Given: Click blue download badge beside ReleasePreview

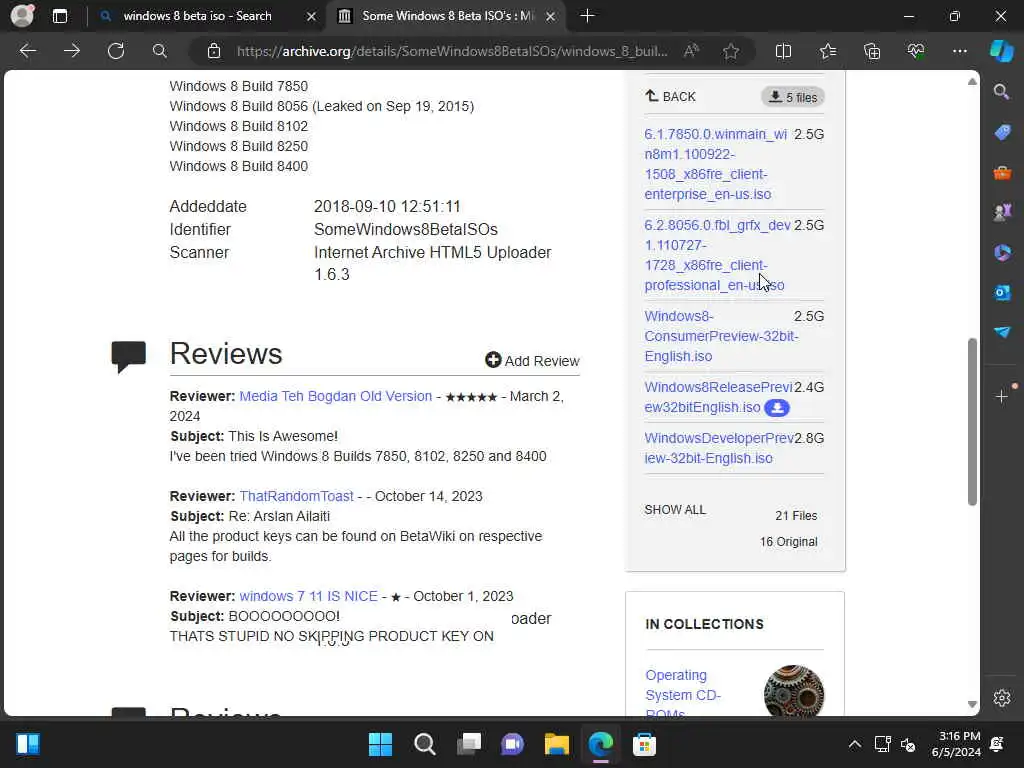Looking at the screenshot, I should (776, 408).
